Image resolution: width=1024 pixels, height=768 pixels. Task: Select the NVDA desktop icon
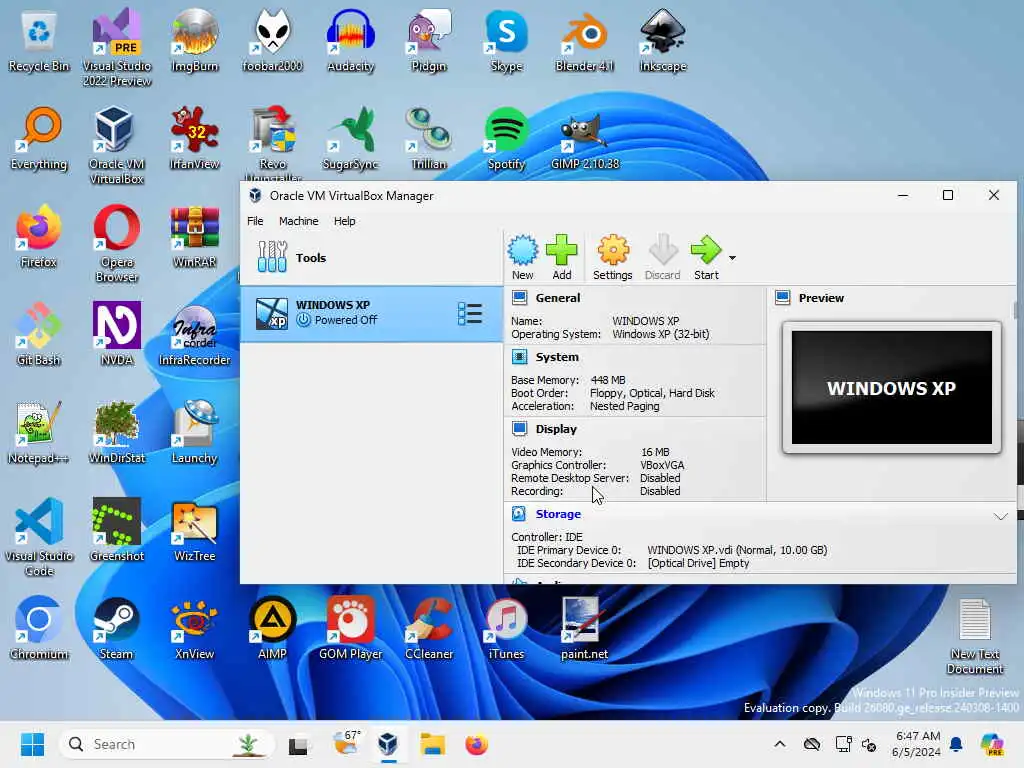(117, 334)
